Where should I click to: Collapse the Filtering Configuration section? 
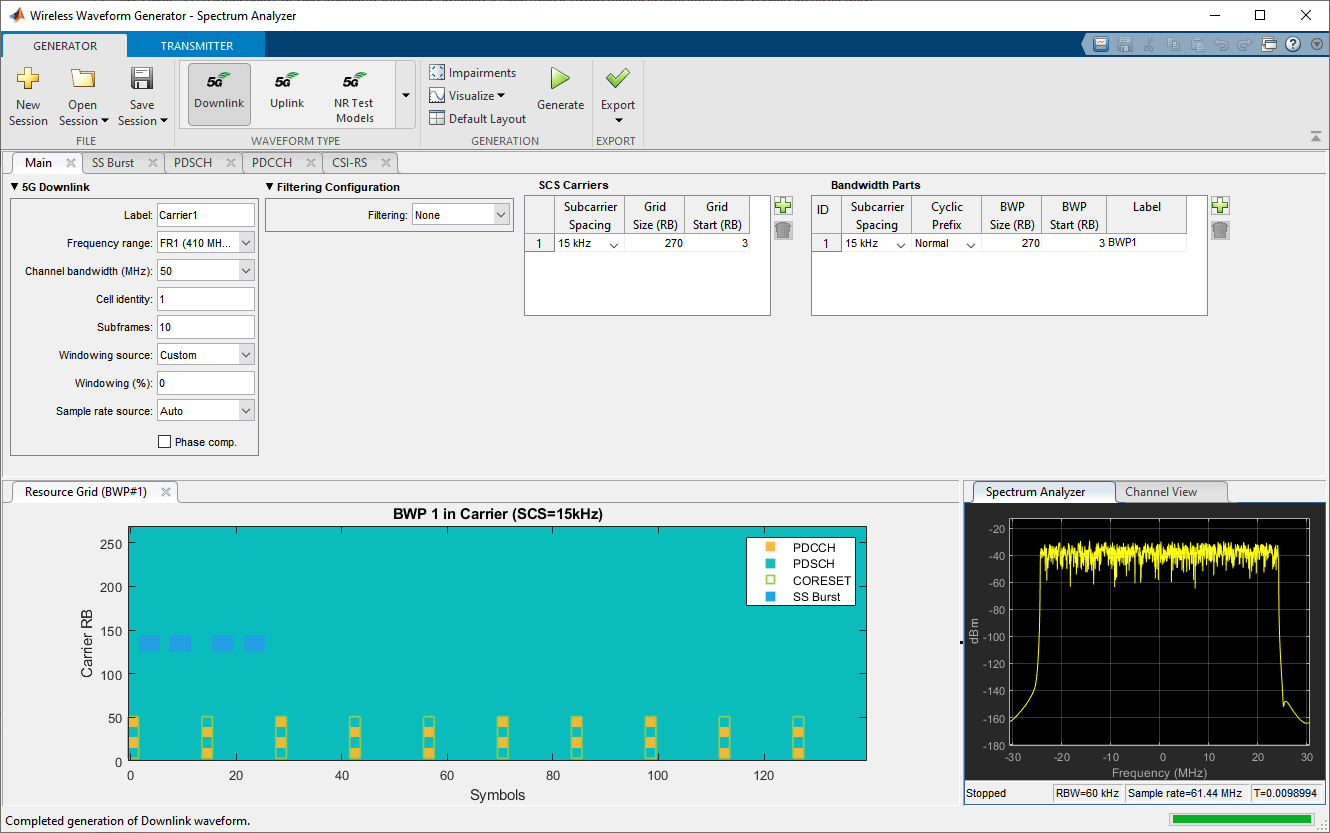[270, 187]
